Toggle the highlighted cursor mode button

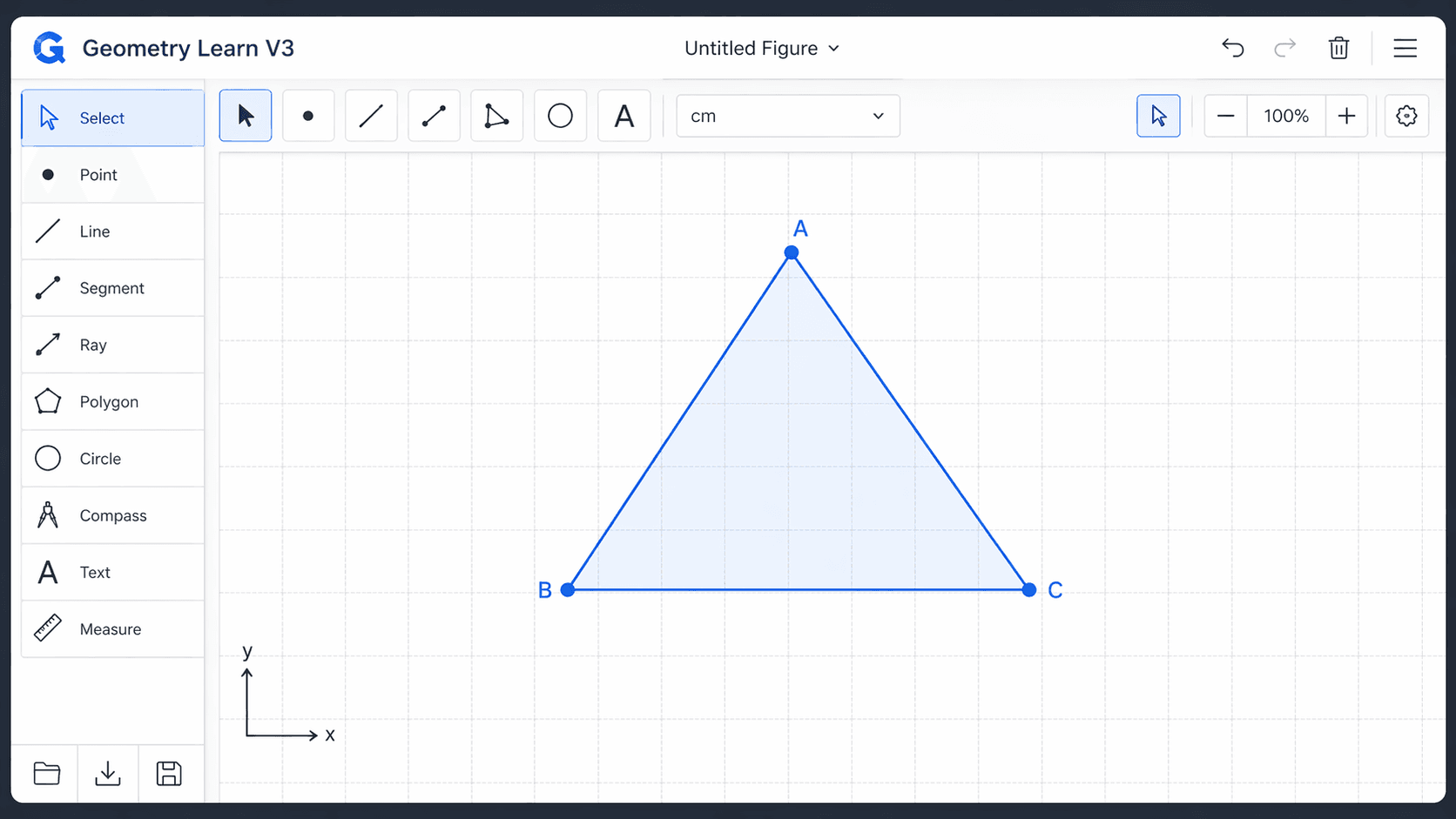click(1158, 116)
